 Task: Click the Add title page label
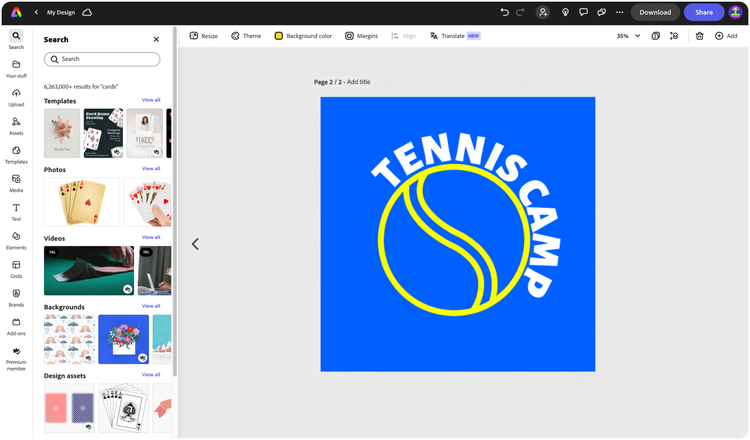pyautogui.click(x=358, y=82)
